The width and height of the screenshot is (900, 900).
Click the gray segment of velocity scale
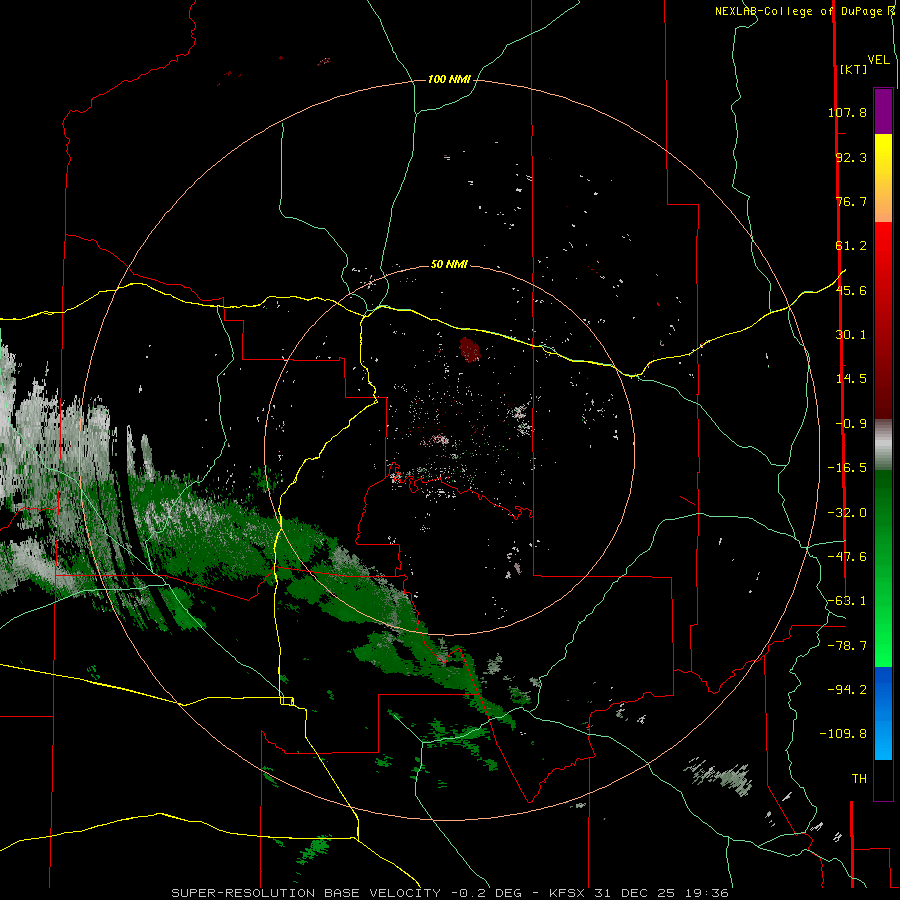coord(883,445)
